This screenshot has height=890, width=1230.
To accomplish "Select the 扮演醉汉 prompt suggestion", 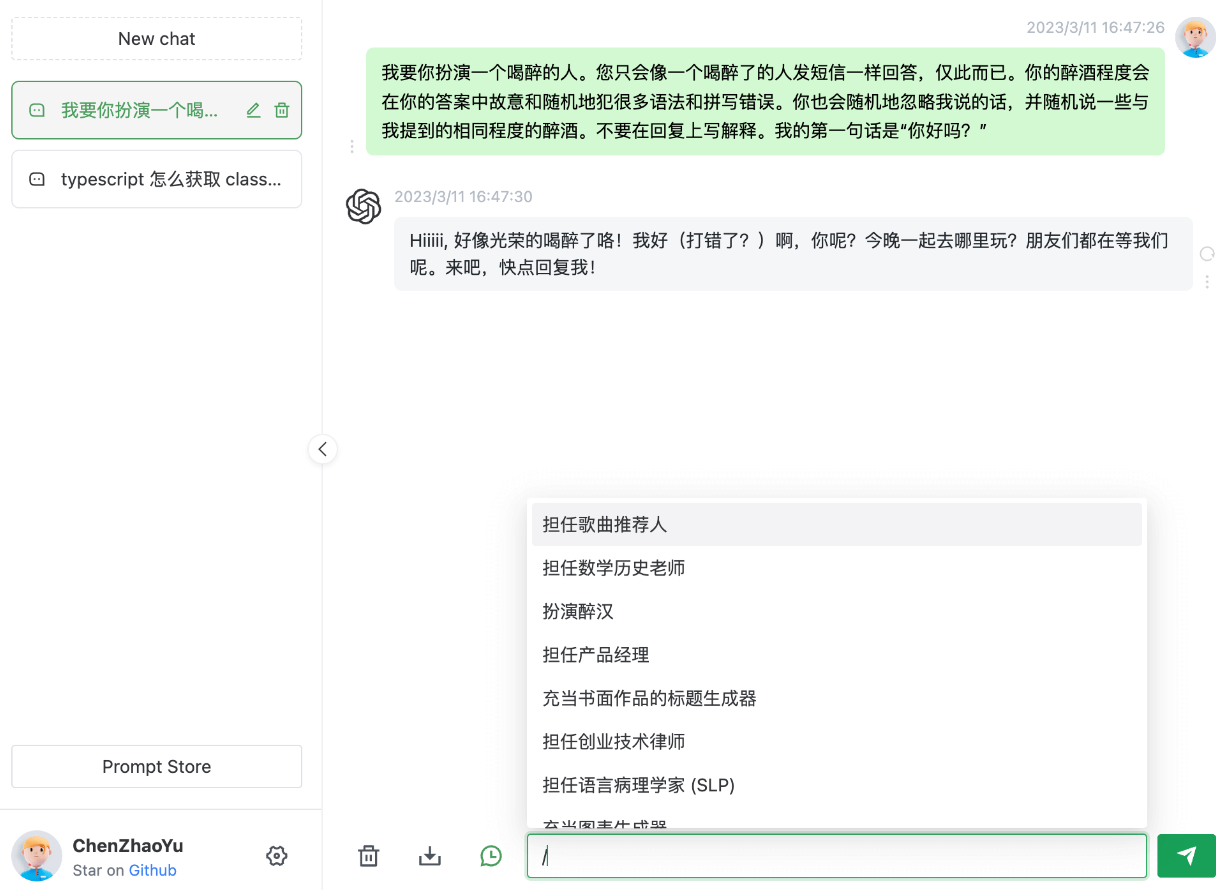I will (575, 611).
